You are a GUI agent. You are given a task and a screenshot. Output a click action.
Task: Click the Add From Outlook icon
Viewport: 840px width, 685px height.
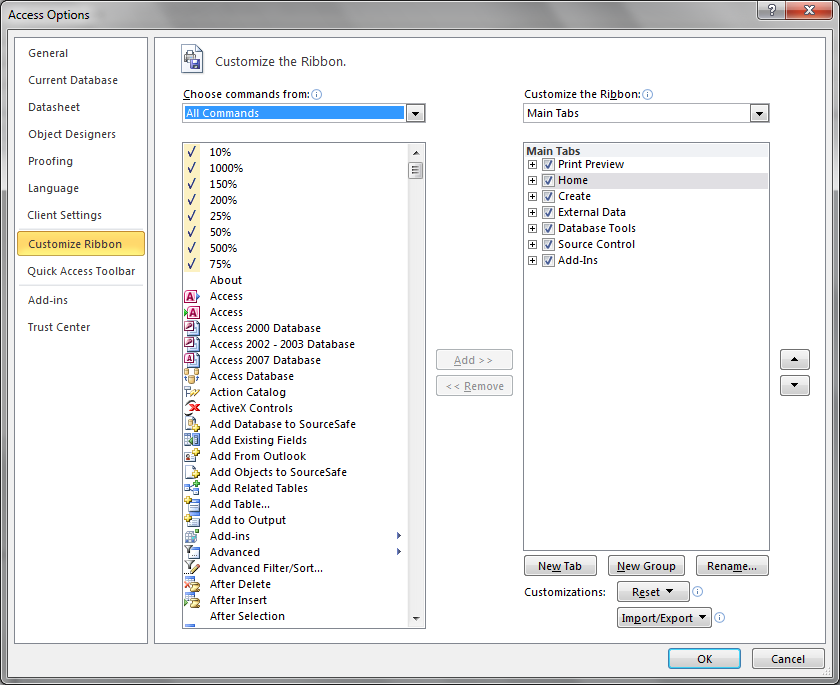click(192, 456)
